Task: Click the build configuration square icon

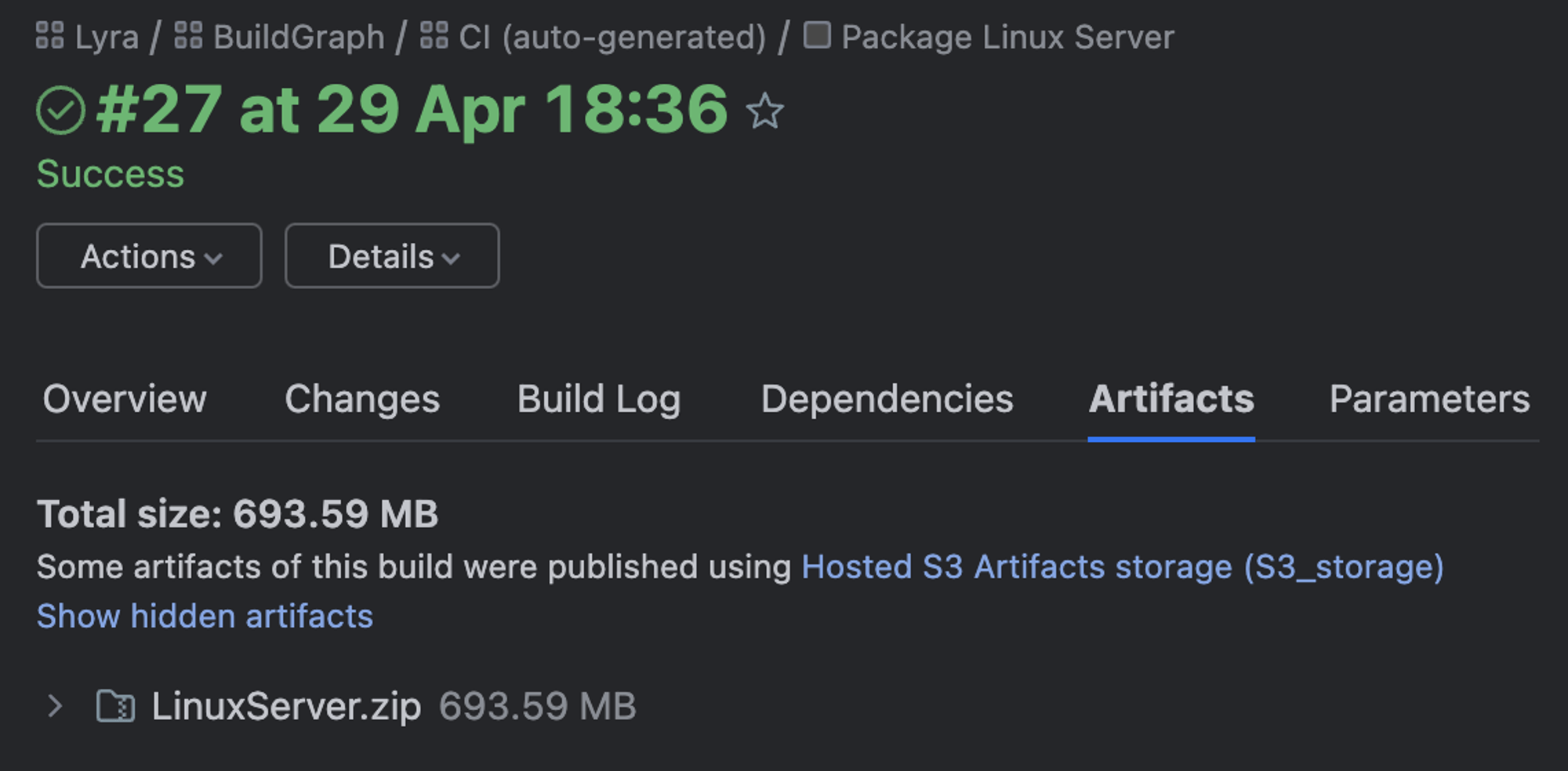Action: [x=817, y=35]
